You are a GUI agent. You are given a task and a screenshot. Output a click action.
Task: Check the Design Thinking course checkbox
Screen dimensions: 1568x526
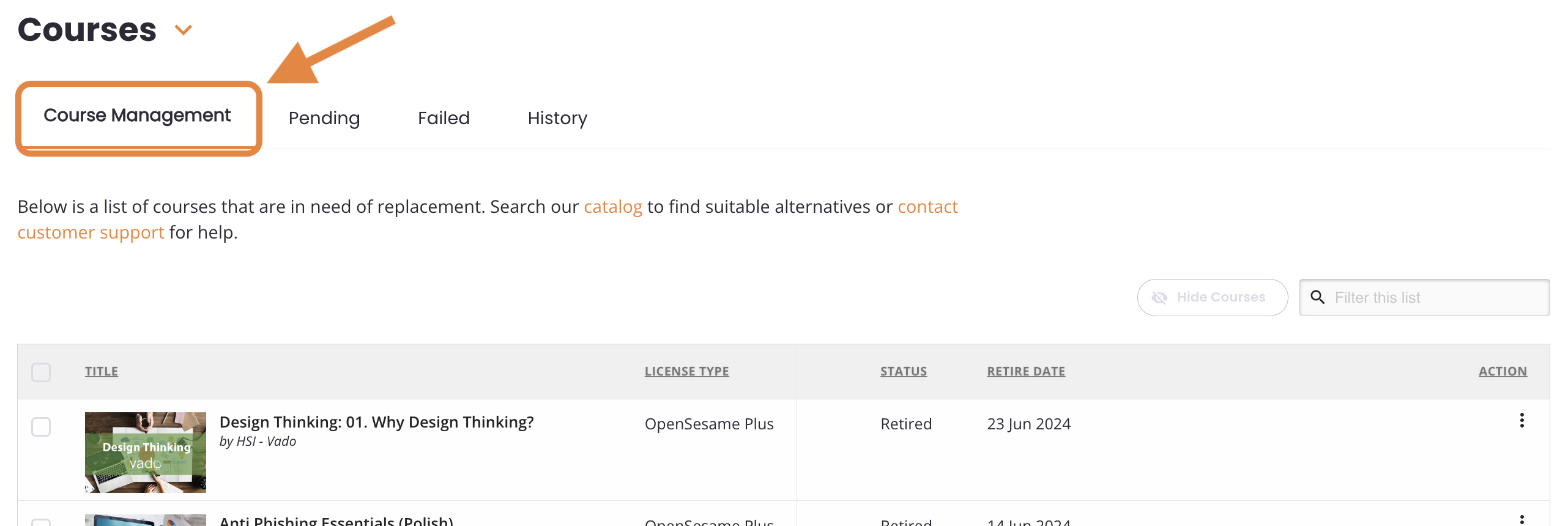(x=41, y=426)
